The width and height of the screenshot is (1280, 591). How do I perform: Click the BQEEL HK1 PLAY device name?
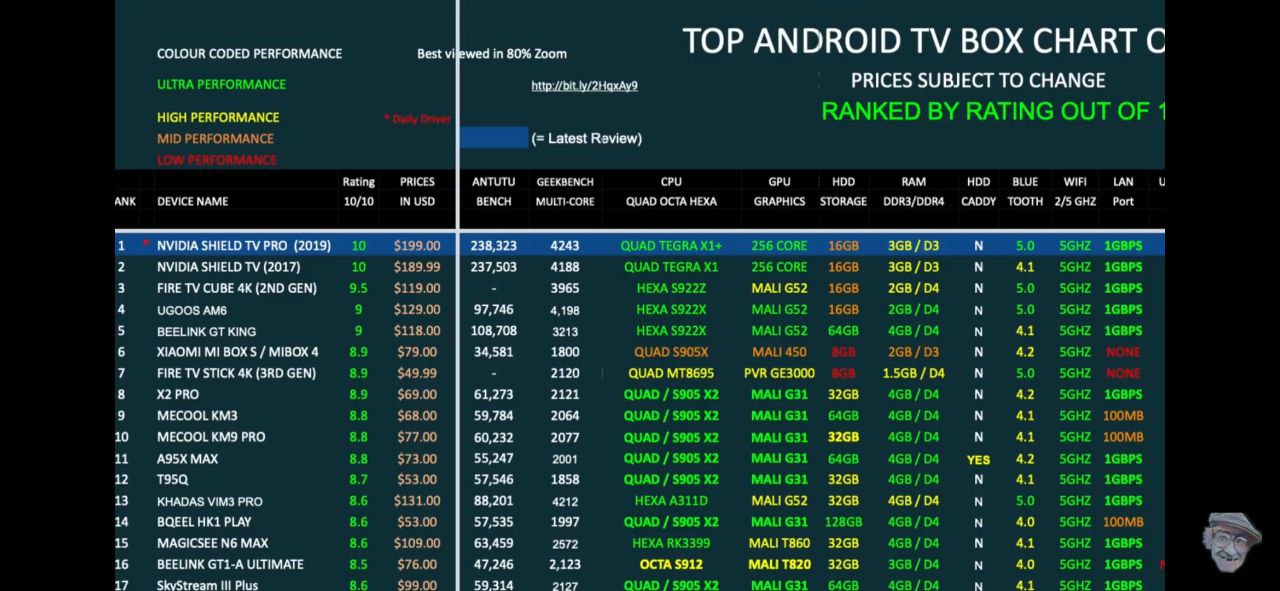click(204, 522)
